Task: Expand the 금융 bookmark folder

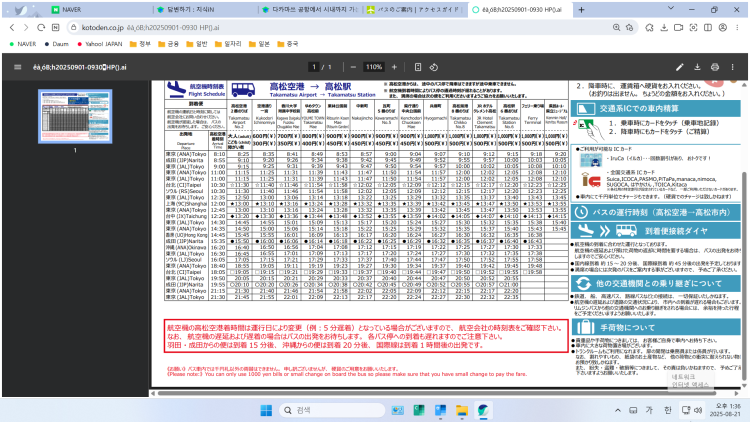Action: click(168, 44)
